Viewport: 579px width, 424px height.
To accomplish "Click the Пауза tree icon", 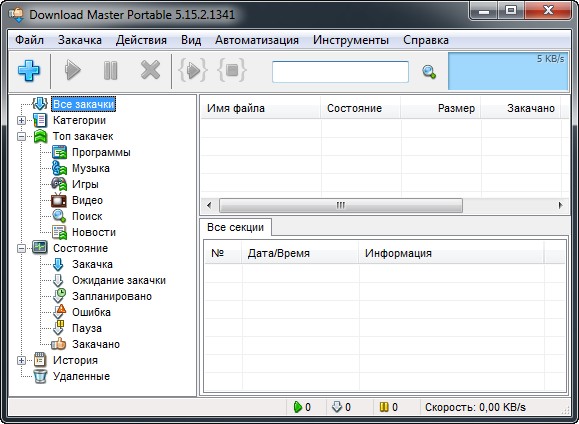I will pyautogui.click(x=59, y=328).
